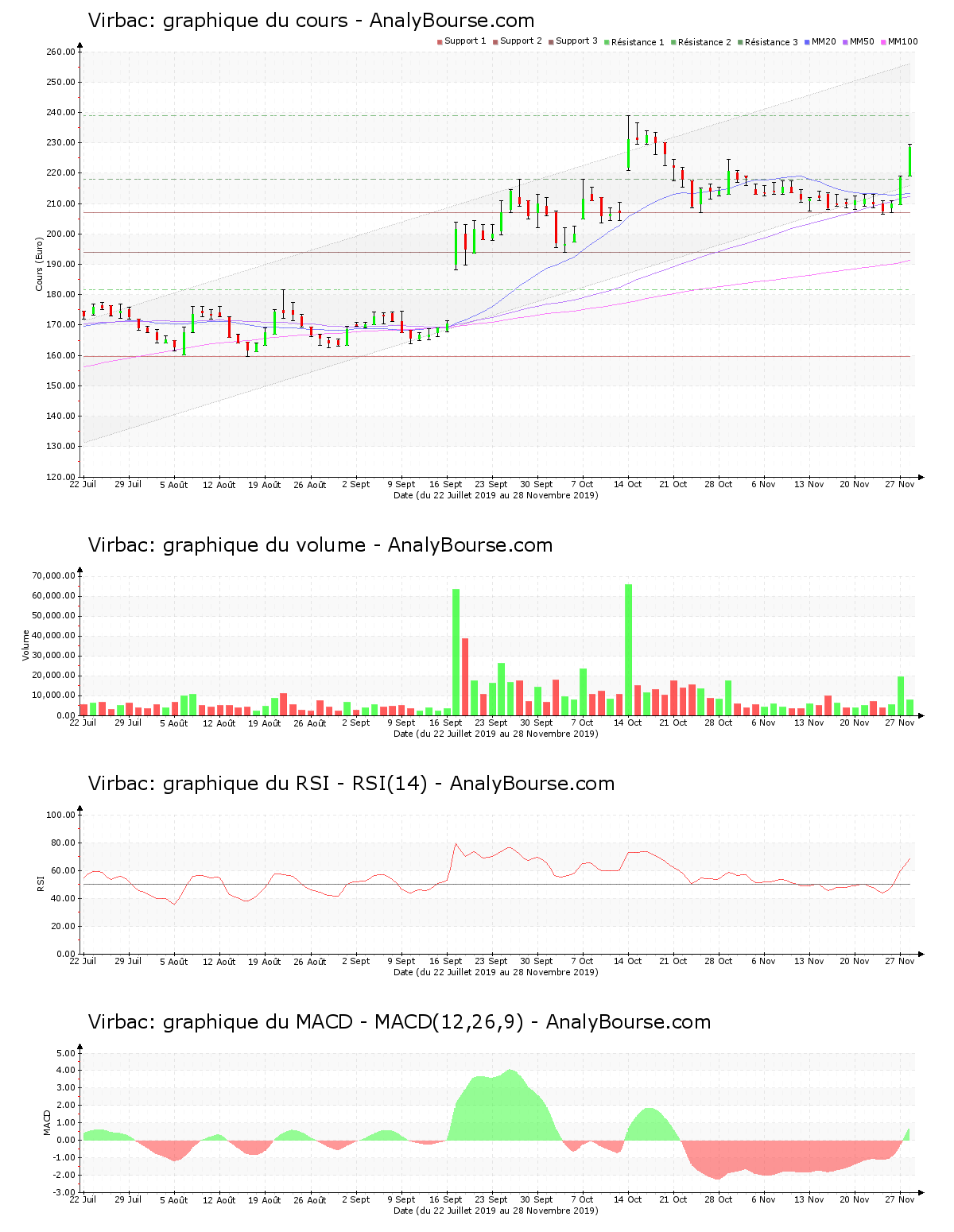Click the 'MACD' vertical axis label
The width and height of the screenshot is (954, 1232).
point(47,1122)
